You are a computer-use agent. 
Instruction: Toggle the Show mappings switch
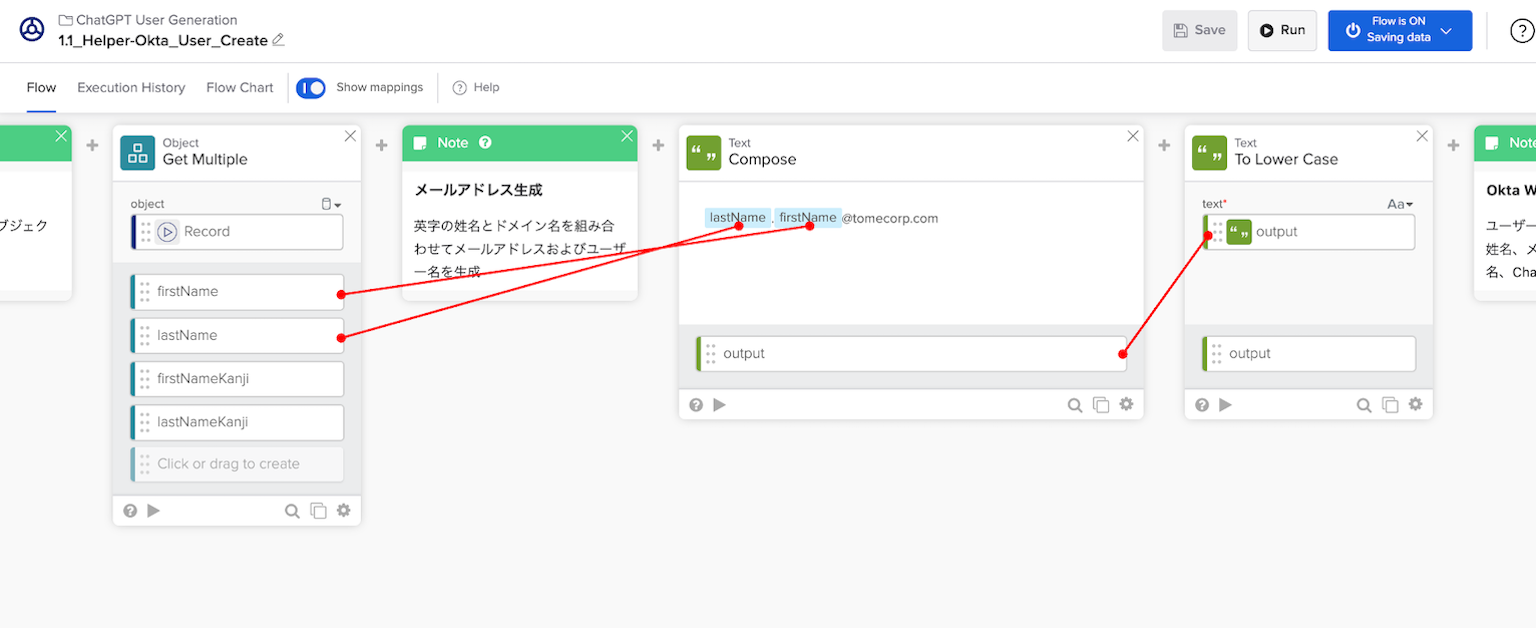[311, 88]
